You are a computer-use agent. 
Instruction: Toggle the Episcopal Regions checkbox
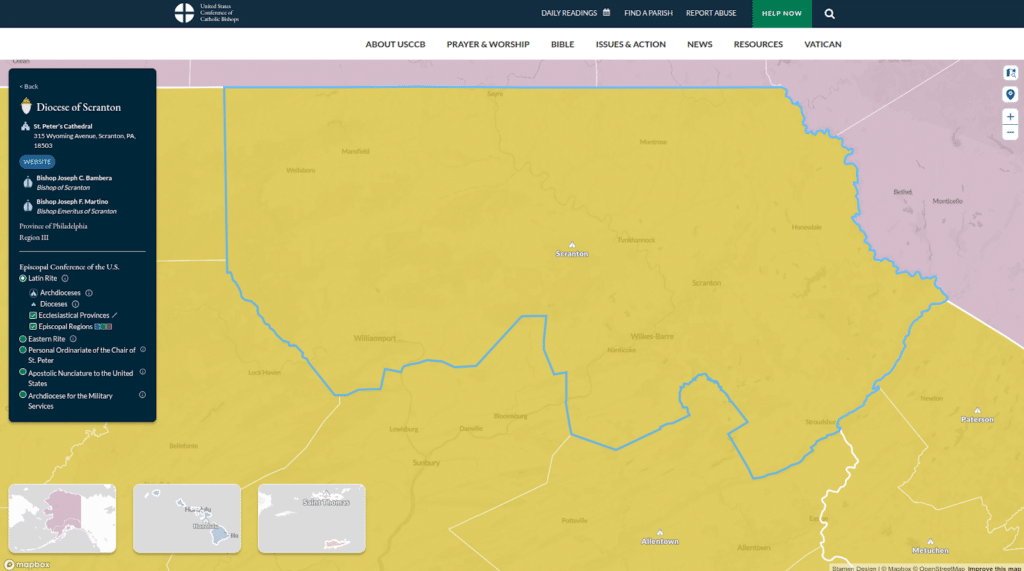pyautogui.click(x=33, y=327)
